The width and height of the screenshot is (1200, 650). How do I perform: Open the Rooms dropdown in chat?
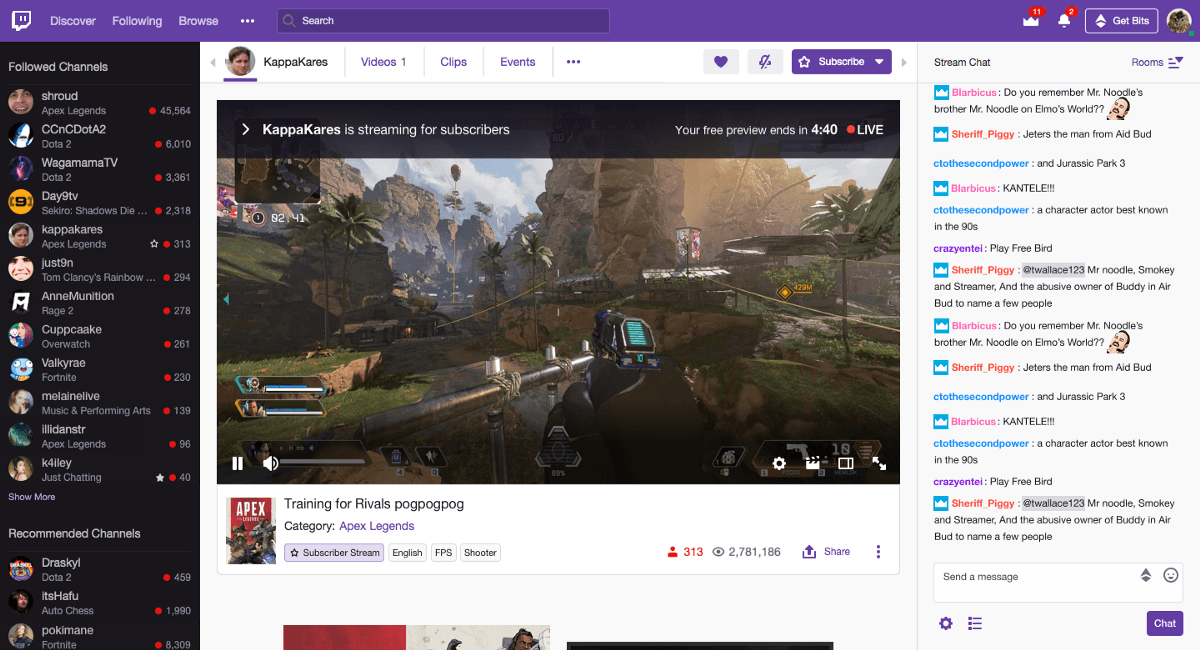point(1157,62)
